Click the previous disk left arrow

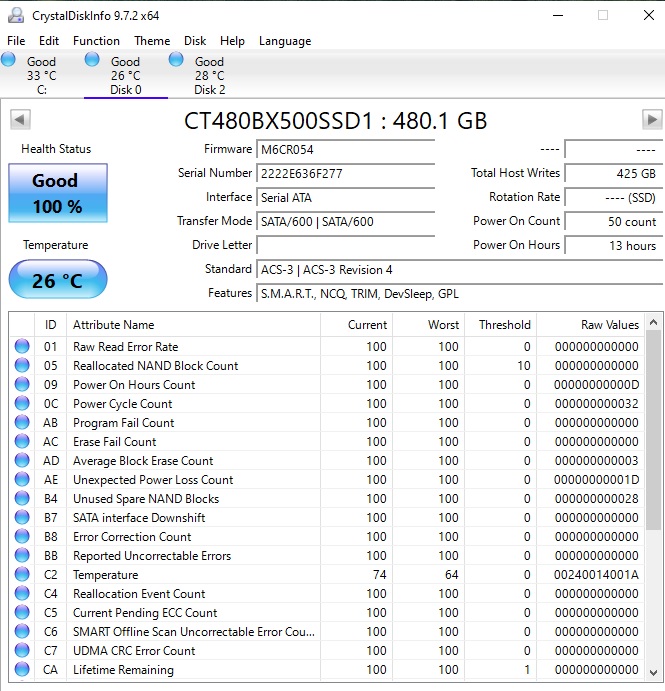[18, 120]
